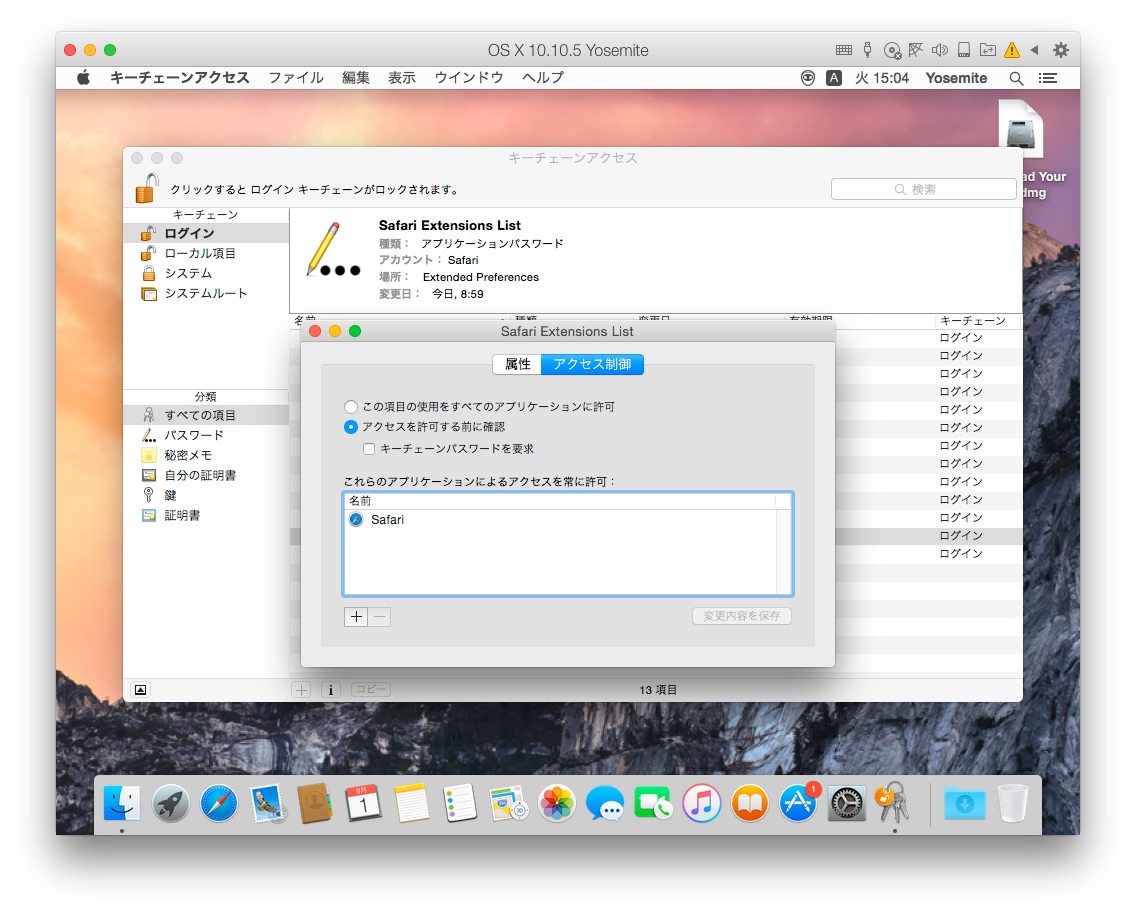Click the 名前 column header in dialog
Viewport: 1136px width, 915px height.
[x=562, y=501]
